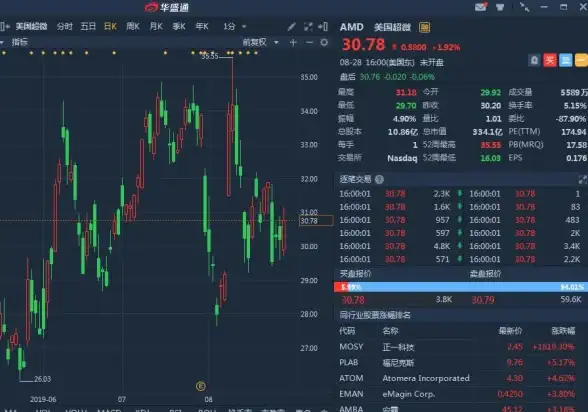588x412 pixels.
Task: Select the 周K chart tab
Action: (133, 27)
